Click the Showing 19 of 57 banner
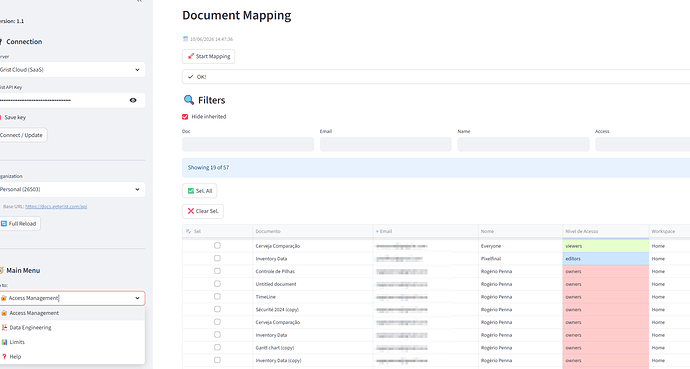Screen dimensions: 690x369 (x=436, y=168)
